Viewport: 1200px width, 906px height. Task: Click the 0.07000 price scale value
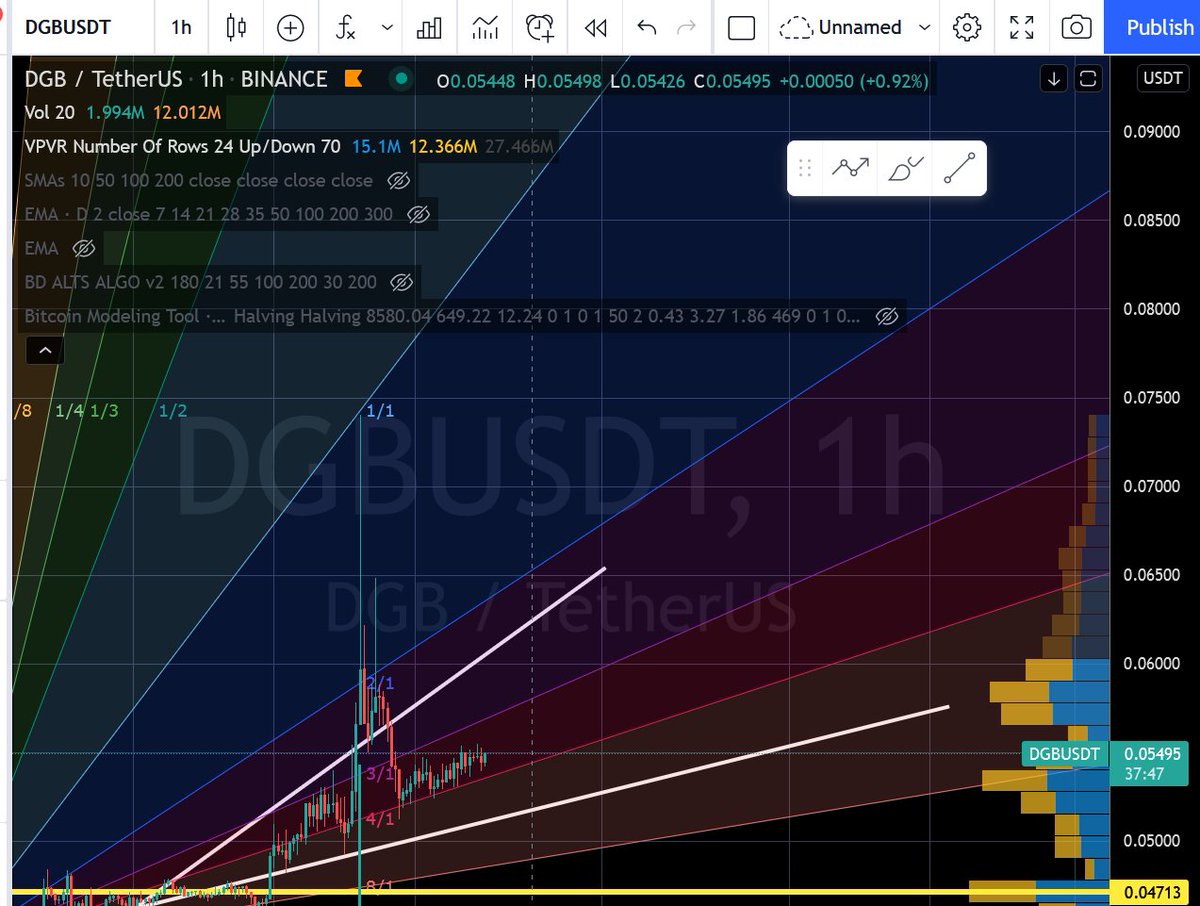[1152, 486]
